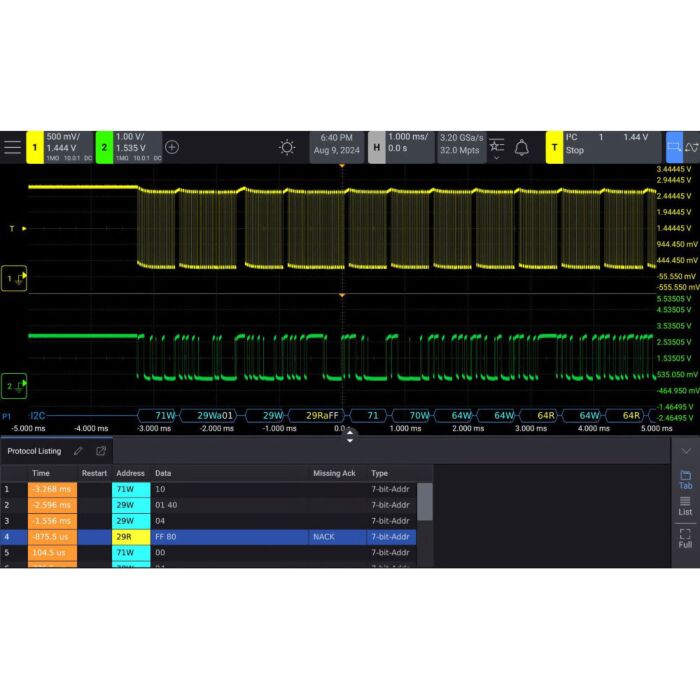700x700 pixels.
Task: Select channel 1 ground reference marker
Action: [14, 279]
